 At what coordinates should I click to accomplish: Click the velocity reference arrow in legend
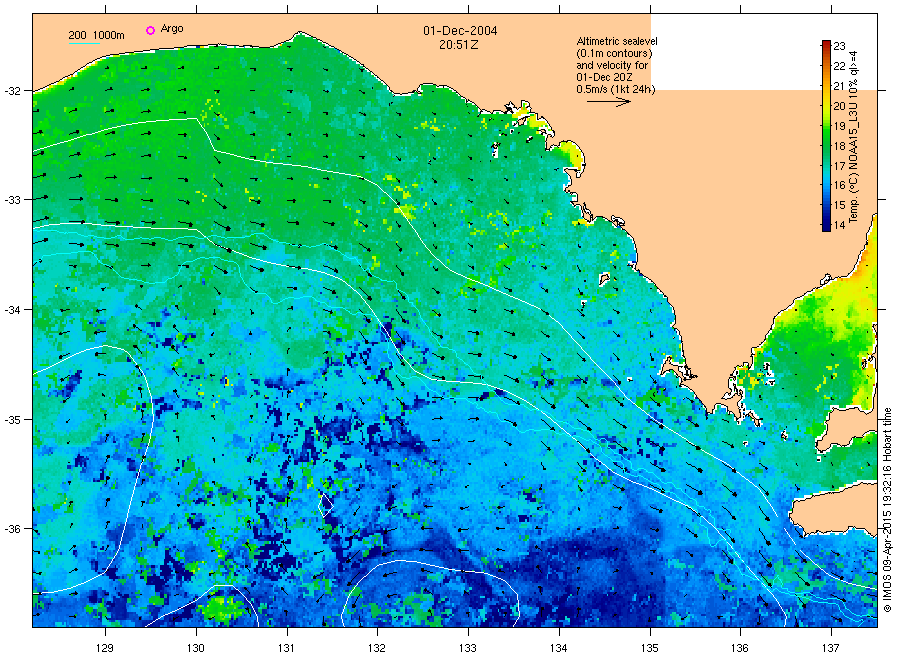[608, 102]
